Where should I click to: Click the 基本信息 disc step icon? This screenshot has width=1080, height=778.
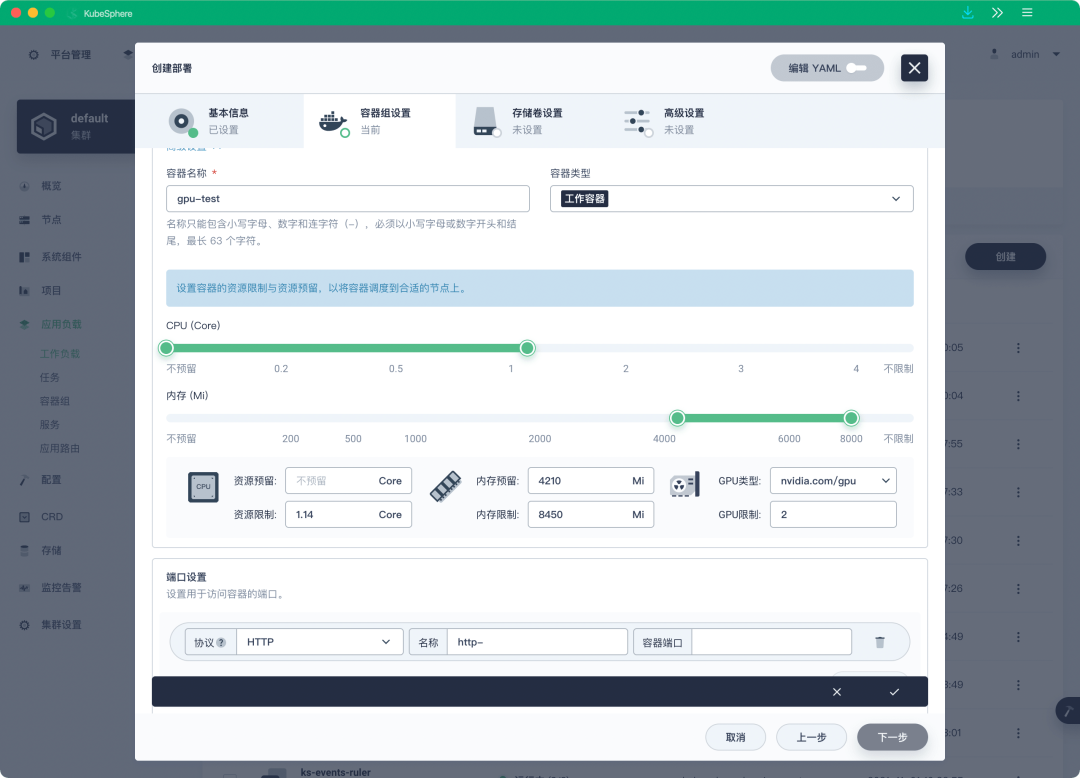[x=182, y=122]
